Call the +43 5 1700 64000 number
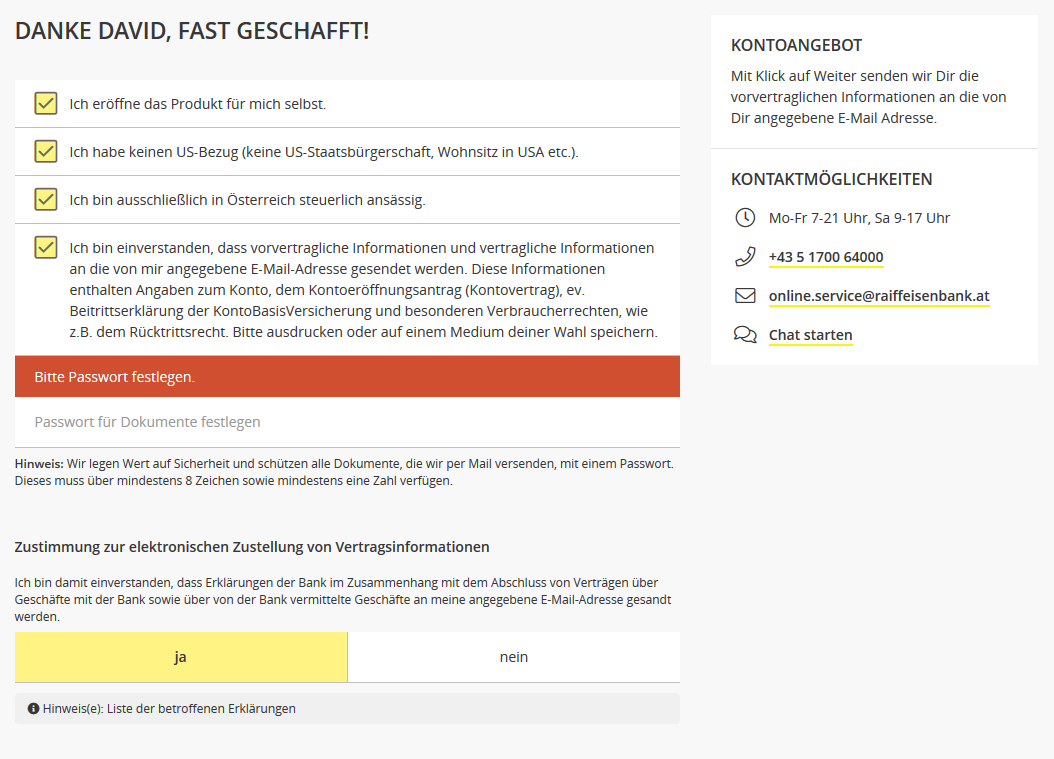Viewport: 1054px width, 759px height. click(826, 256)
